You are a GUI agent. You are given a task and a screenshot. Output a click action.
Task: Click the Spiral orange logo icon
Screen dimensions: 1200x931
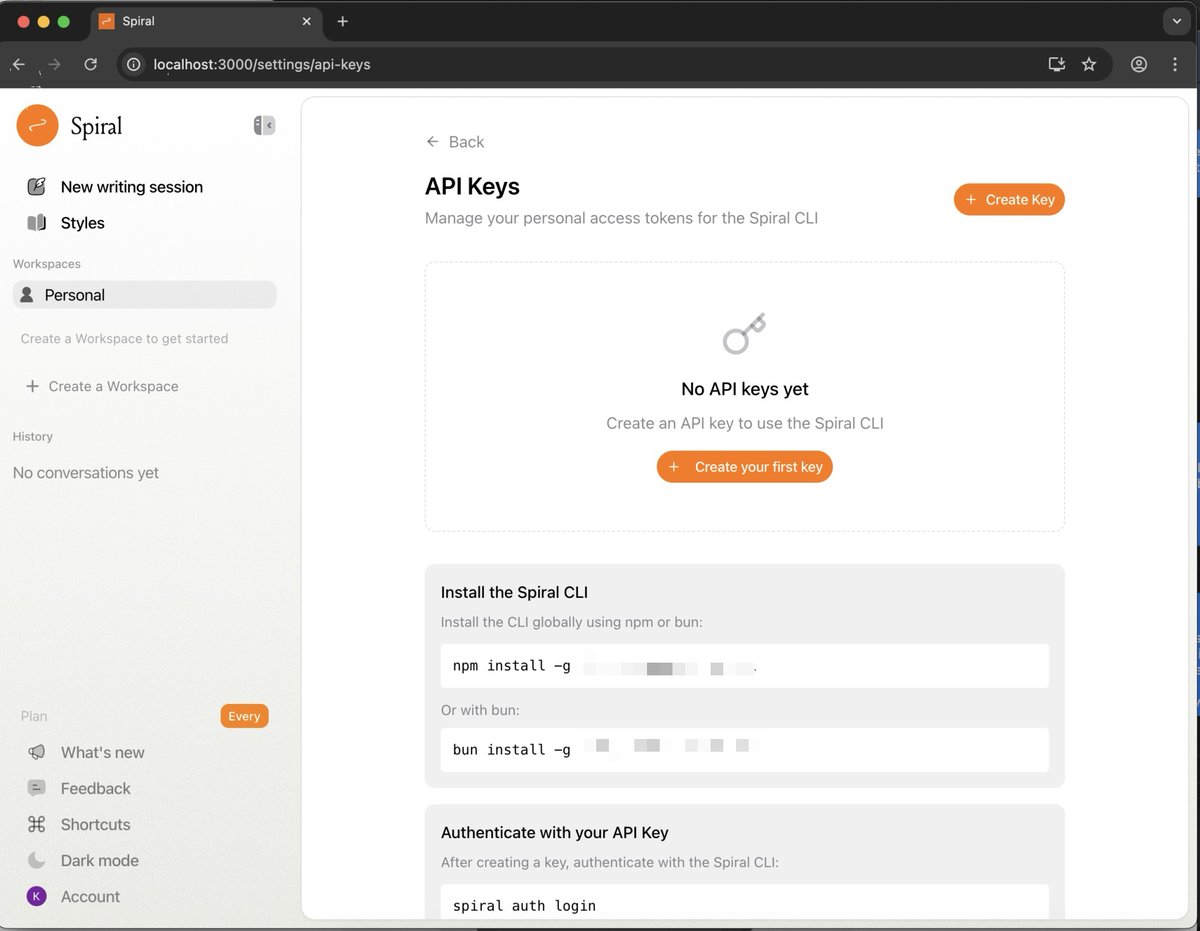tap(37, 125)
